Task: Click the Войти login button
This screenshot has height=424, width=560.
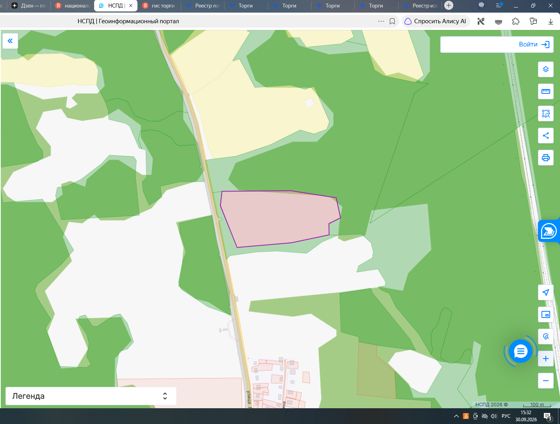Action: pos(534,44)
